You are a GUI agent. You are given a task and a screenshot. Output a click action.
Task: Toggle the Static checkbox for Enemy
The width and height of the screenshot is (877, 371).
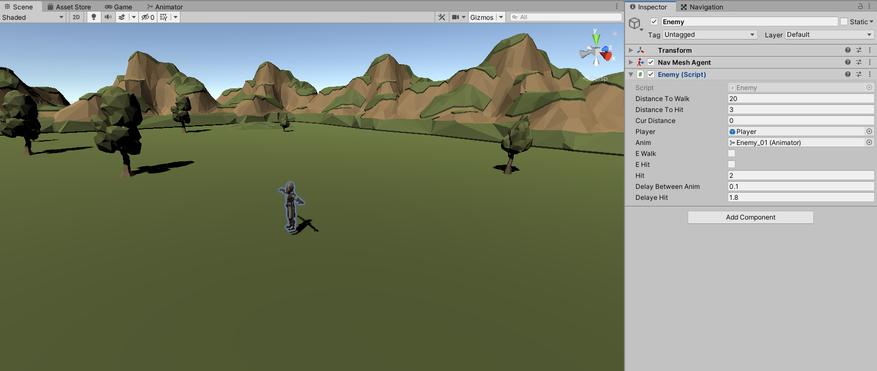pos(843,22)
